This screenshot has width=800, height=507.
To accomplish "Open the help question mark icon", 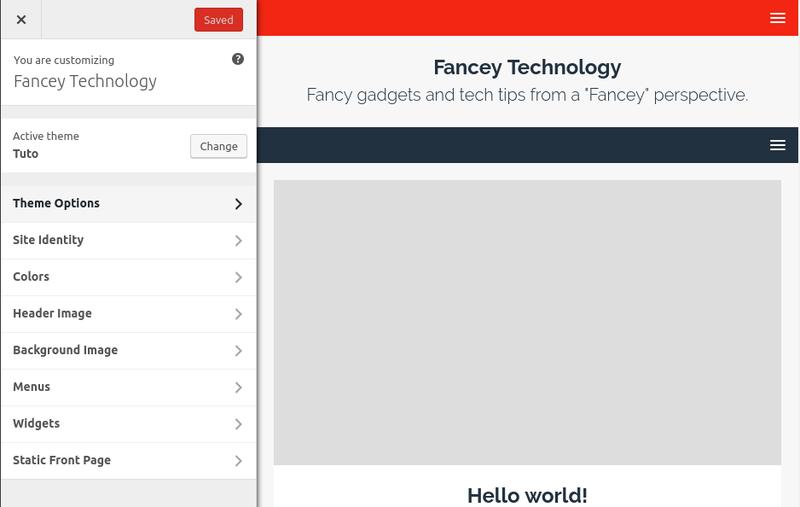I will tap(238, 59).
